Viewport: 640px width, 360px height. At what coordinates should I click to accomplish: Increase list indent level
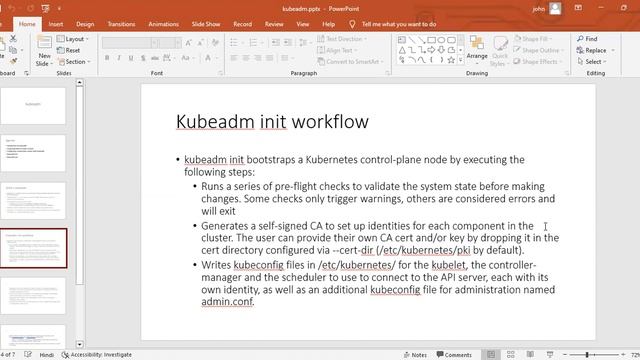point(288,42)
